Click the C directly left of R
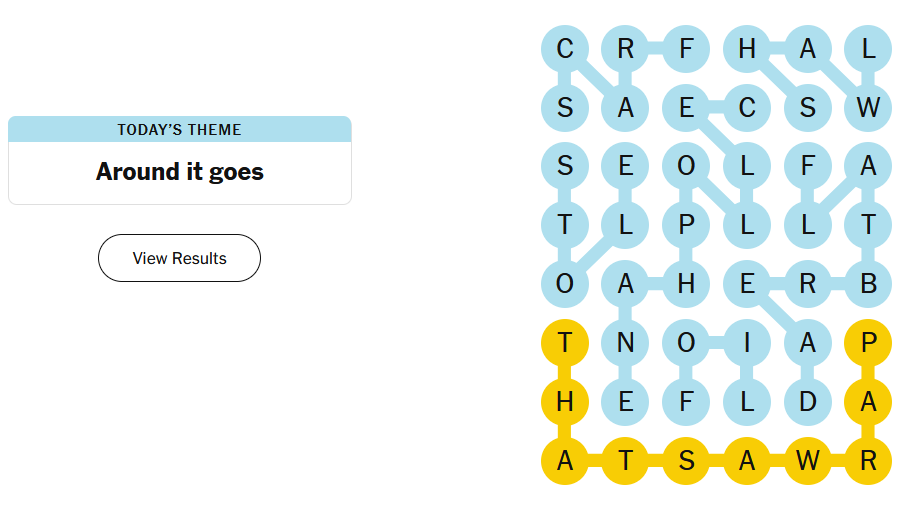Screen dimensions: 900x506 [565, 48]
